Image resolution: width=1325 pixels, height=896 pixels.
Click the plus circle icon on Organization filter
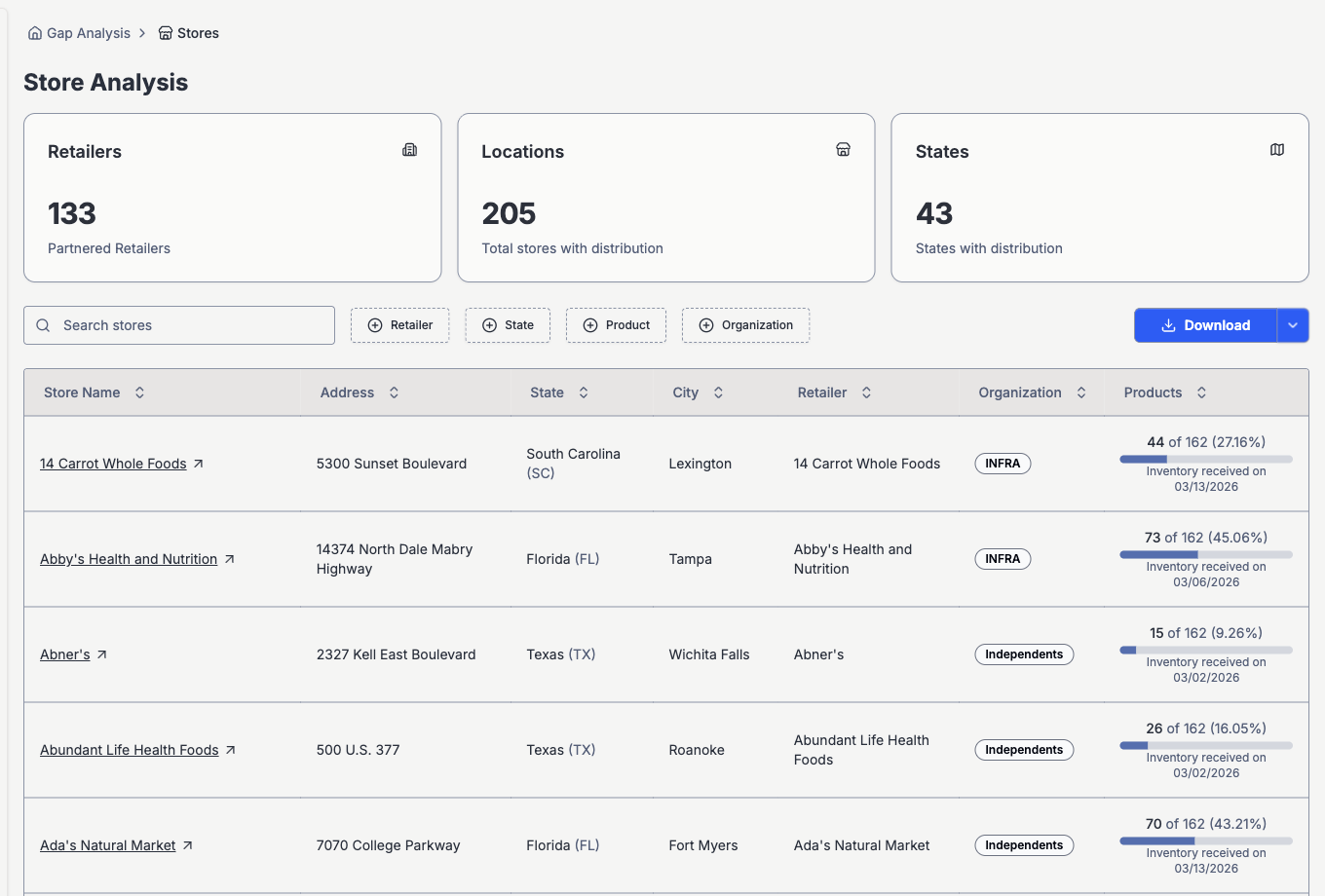706,325
